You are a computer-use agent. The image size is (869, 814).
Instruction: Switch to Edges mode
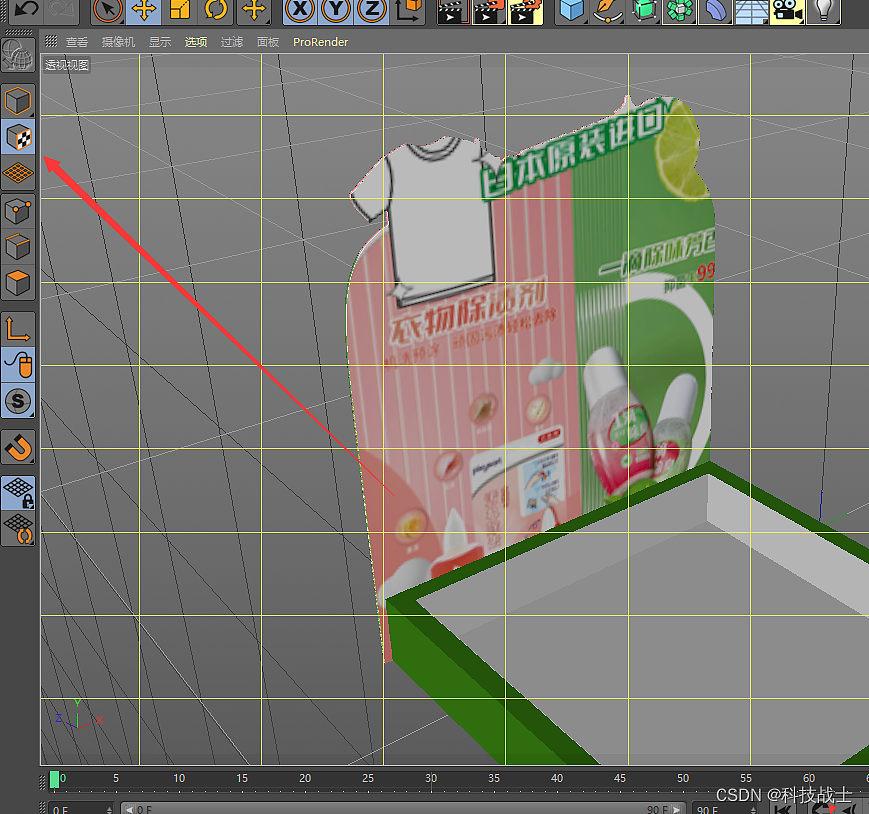click(18, 247)
